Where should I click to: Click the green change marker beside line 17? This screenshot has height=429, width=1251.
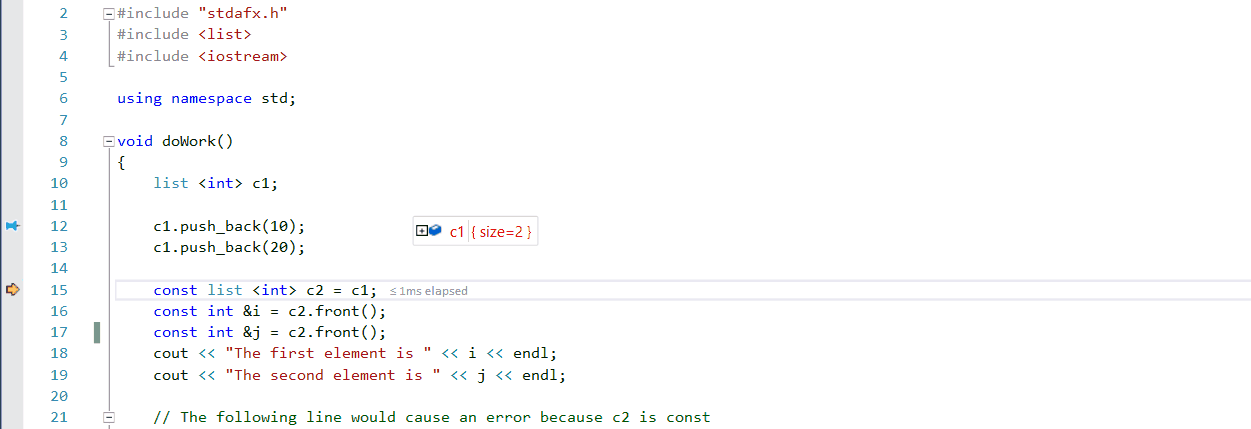97,332
